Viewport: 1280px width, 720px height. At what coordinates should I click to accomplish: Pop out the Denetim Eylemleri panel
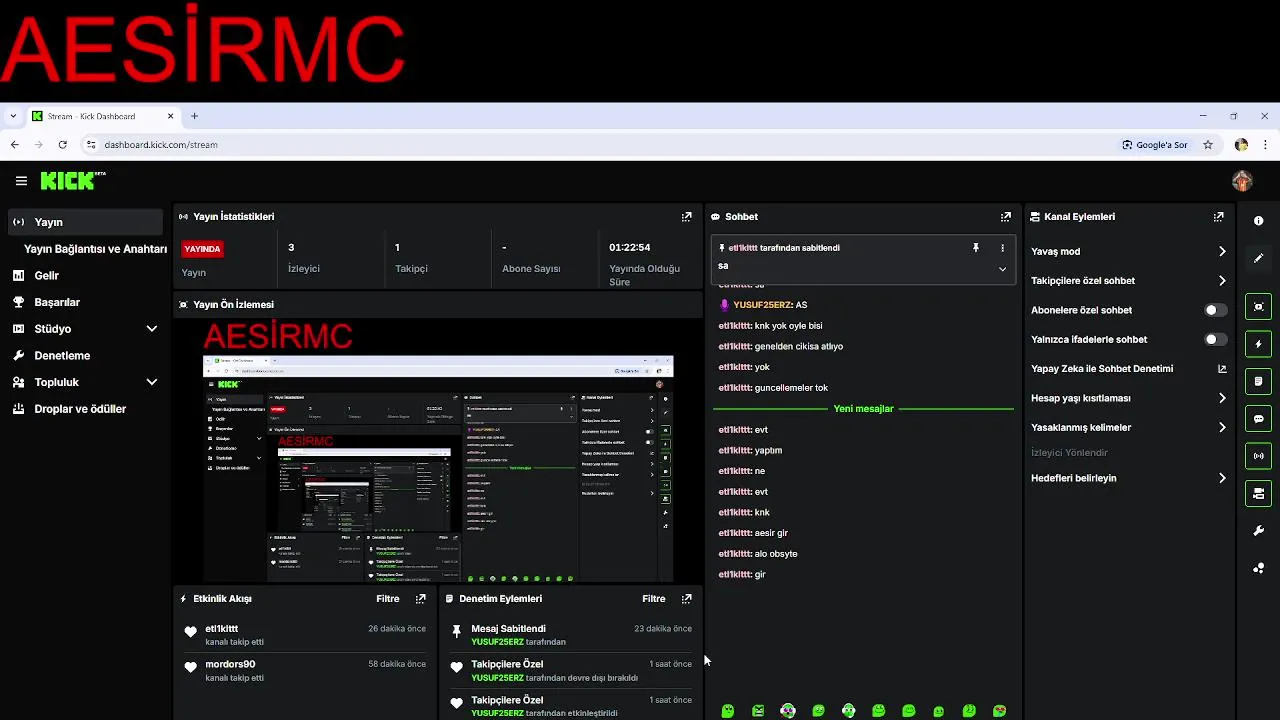[687, 599]
